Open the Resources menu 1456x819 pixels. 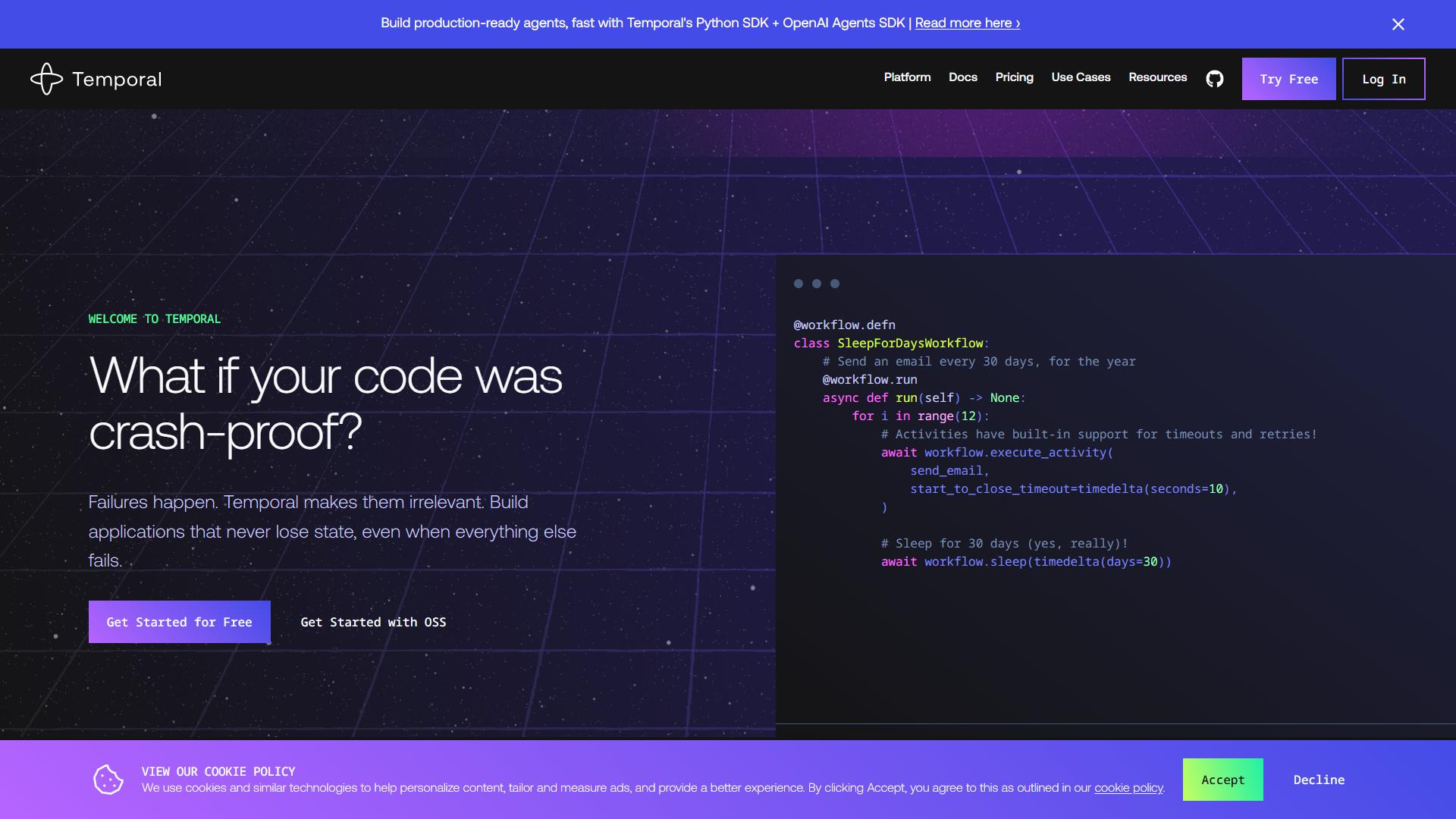point(1157,77)
